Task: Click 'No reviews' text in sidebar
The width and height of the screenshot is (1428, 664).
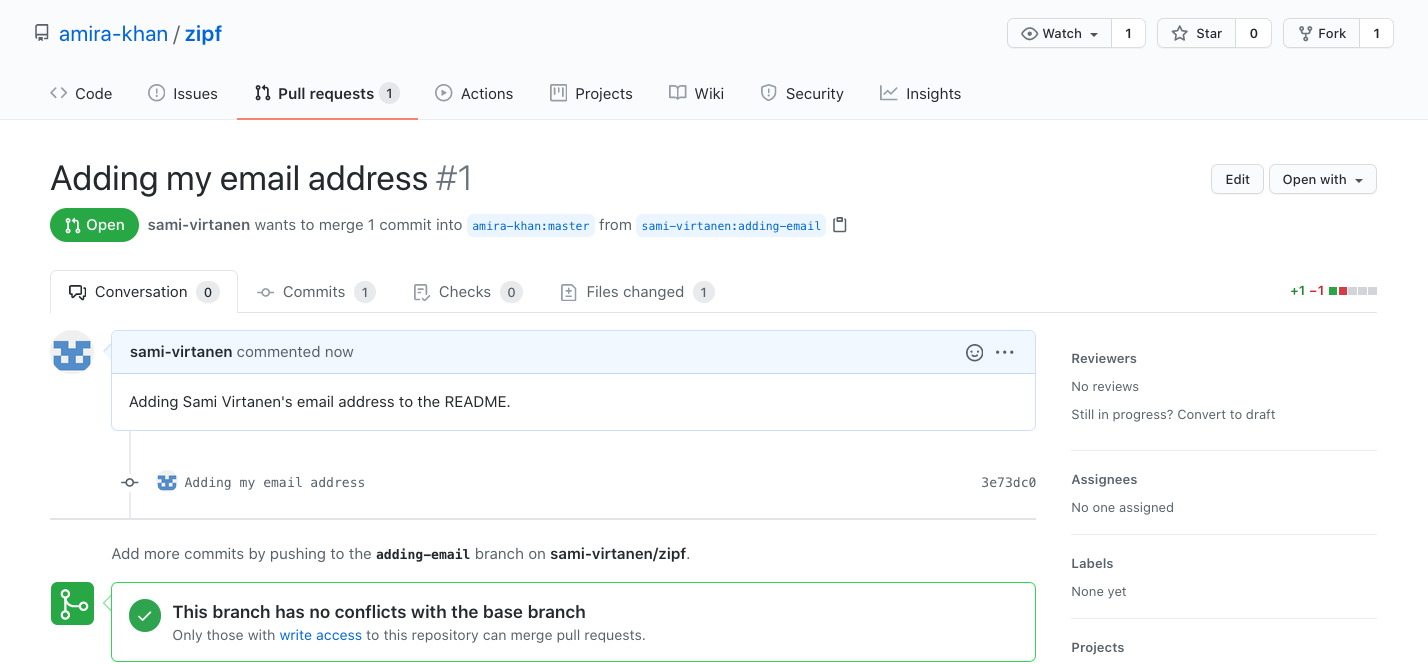Action: [1105, 386]
